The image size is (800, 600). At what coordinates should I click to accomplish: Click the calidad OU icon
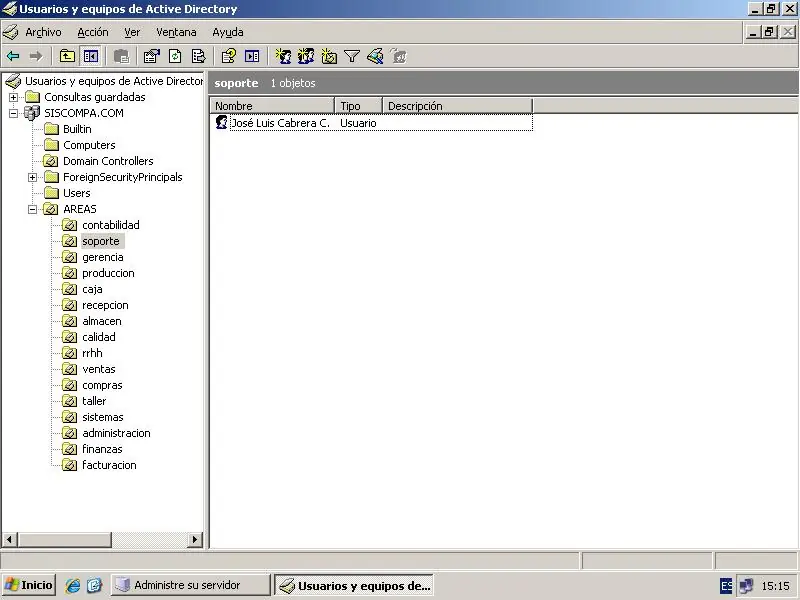pos(69,337)
